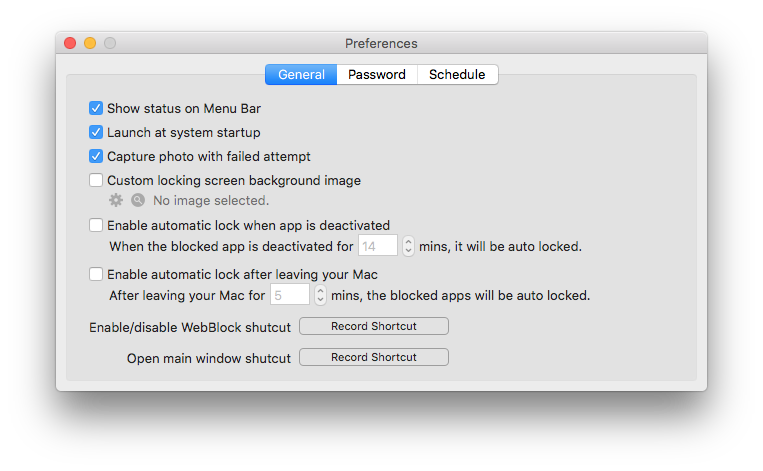Viewport: 763px width, 471px height.
Task: Click the leaving Mac minutes field showing 5
Action: click(290, 295)
